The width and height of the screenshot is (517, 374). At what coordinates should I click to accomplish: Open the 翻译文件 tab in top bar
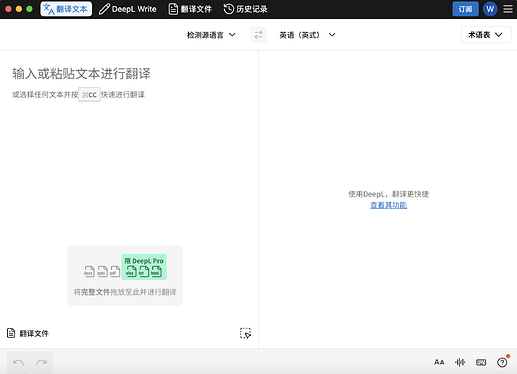pyautogui.click(x=190, y=9)
